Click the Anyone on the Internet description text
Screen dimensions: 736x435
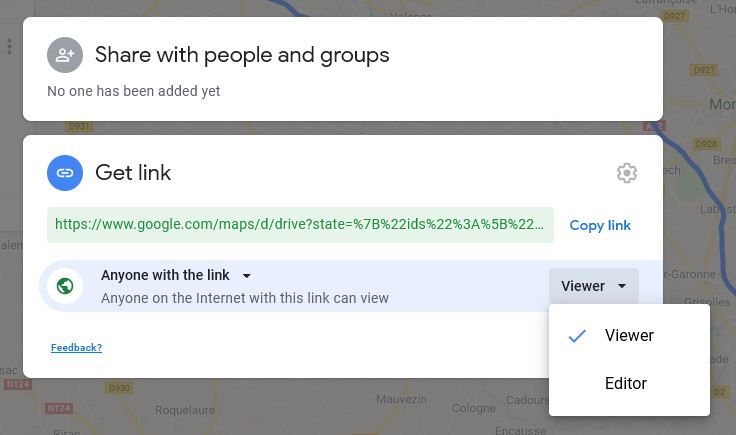[x=245, y=298]
